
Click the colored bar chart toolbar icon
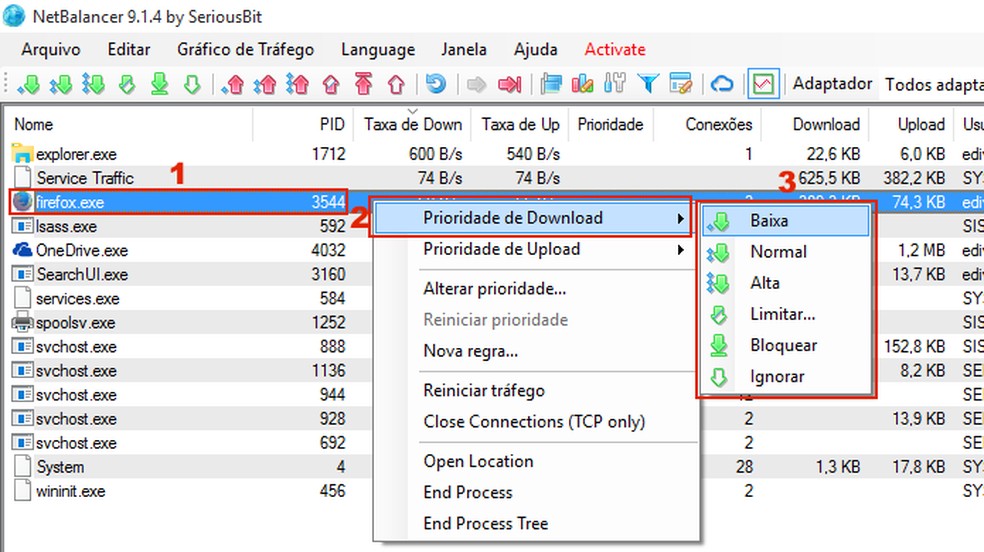click(x=583, y=83)
